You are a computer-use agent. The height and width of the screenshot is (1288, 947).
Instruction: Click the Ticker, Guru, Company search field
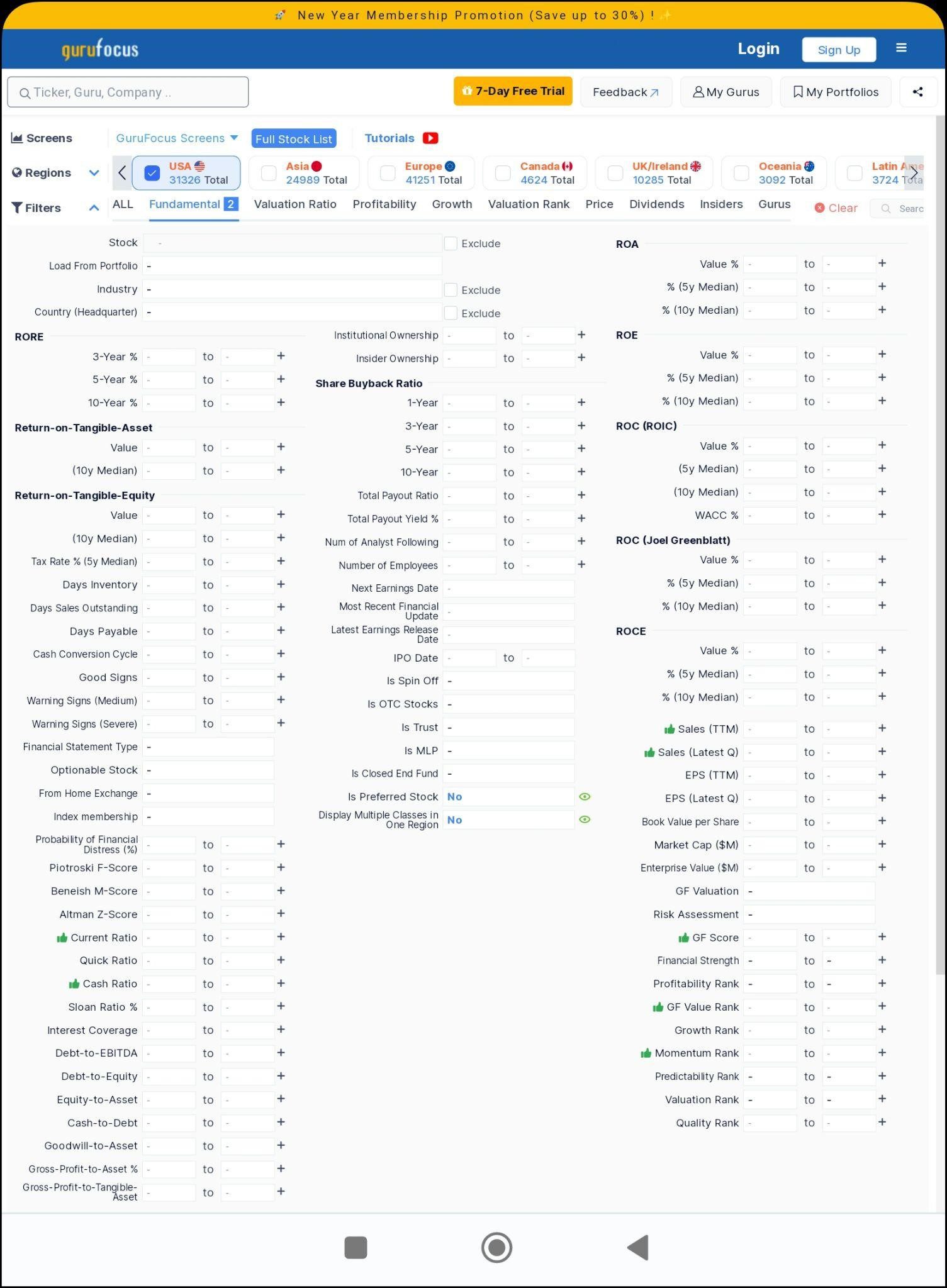tap(128, 92)
